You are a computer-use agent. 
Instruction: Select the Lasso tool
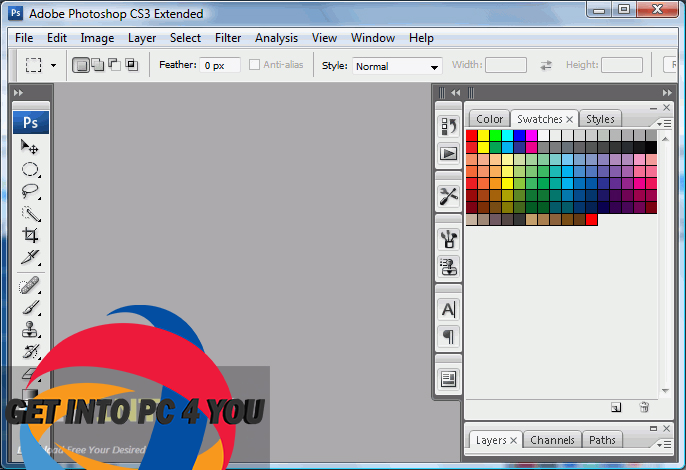click(x=30, y=191)
